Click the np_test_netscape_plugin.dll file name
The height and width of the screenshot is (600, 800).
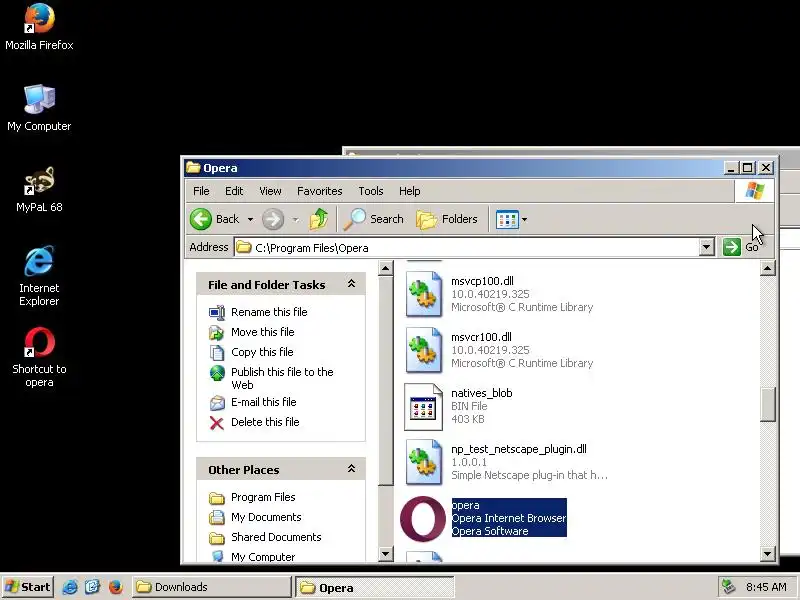click(519, 449)
